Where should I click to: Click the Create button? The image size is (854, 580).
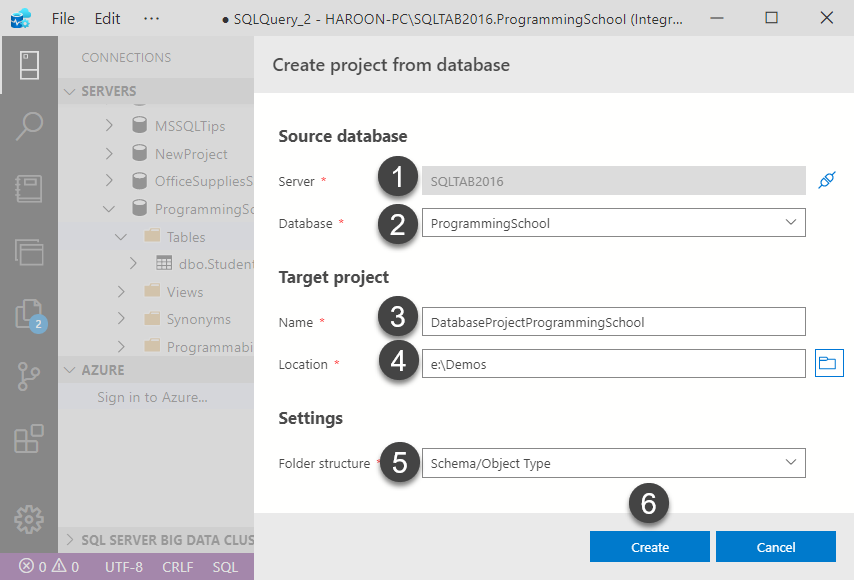click(x=649, y=547)
